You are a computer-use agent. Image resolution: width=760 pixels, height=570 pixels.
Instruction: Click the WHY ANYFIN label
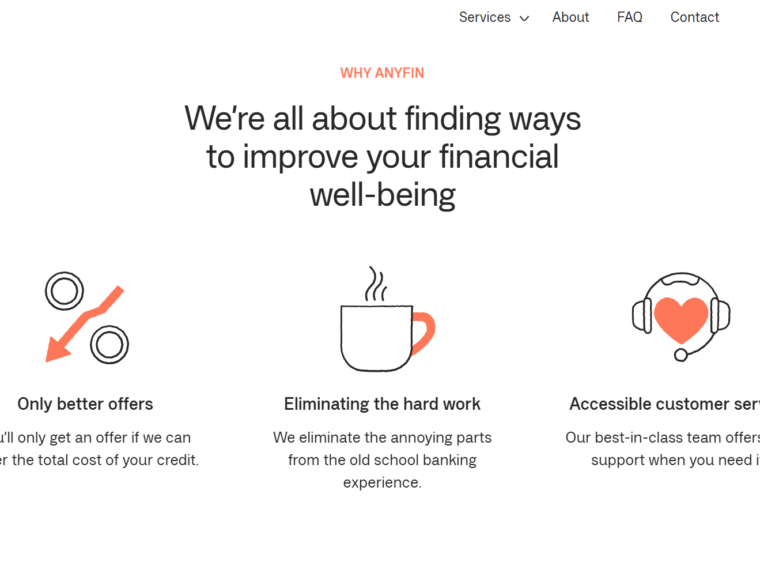pyautogui.click(x=382, y=73)
